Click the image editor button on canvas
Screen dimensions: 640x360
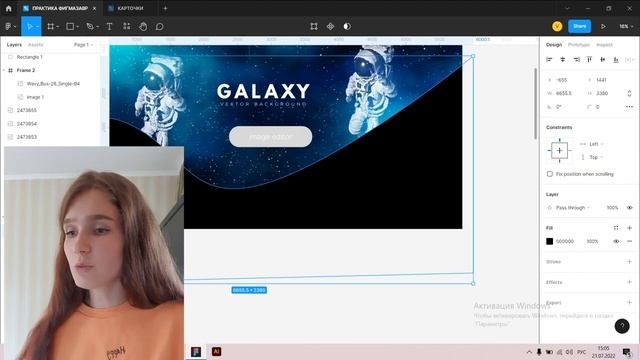click(271, 136)
